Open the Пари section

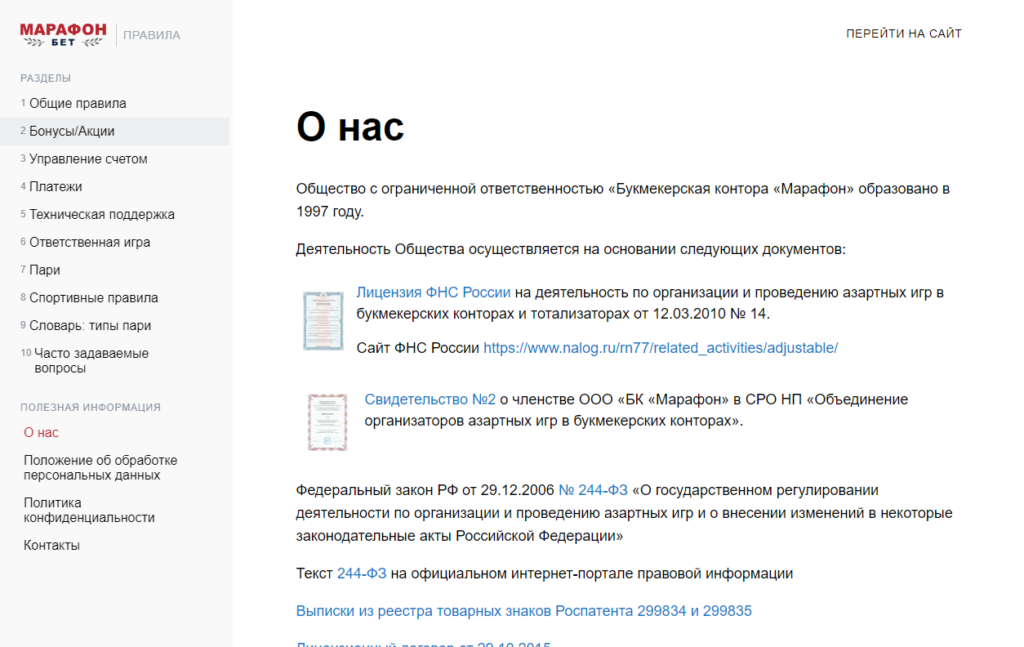pos(44,270)
